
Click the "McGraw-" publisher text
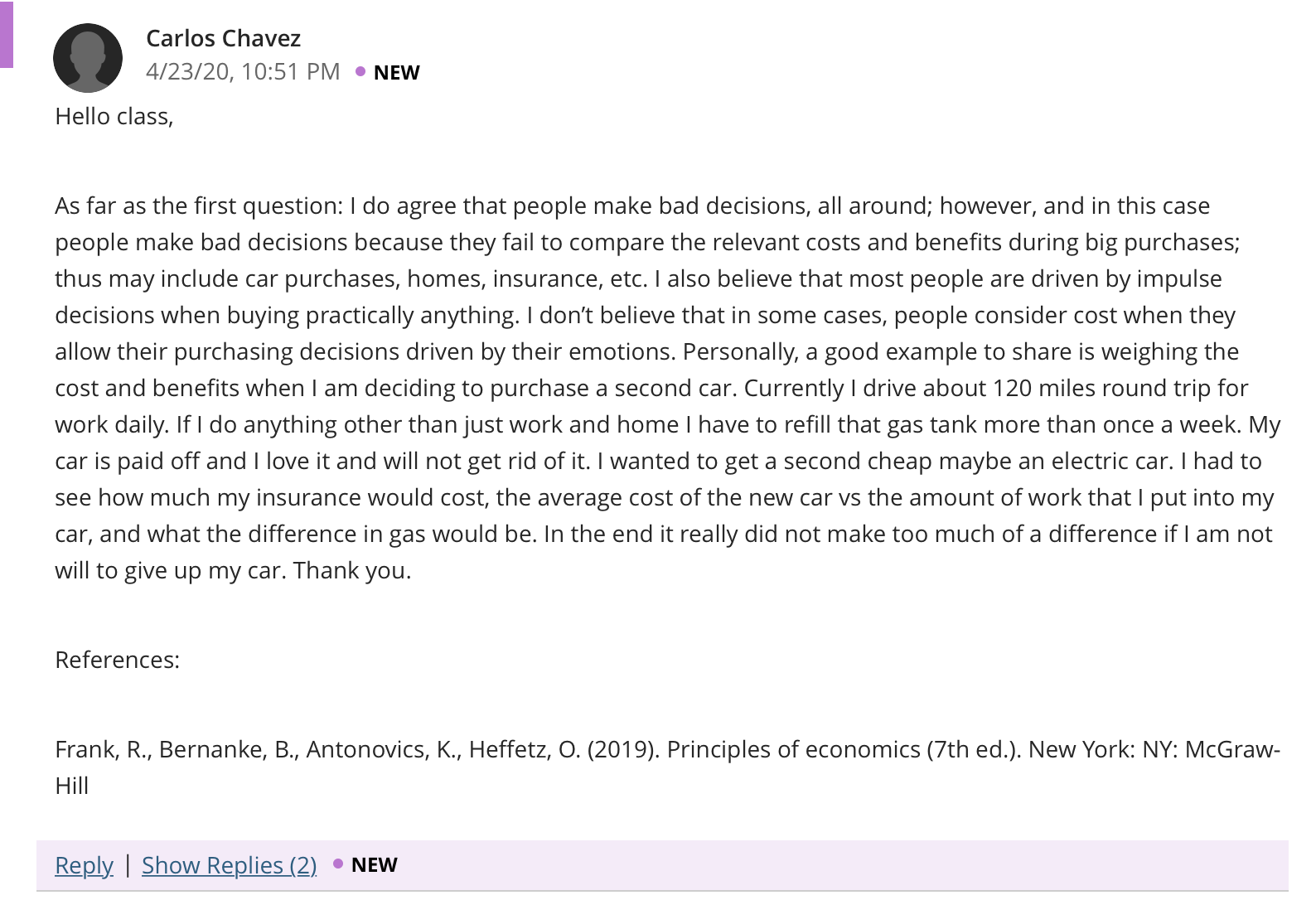[1232, 749]
